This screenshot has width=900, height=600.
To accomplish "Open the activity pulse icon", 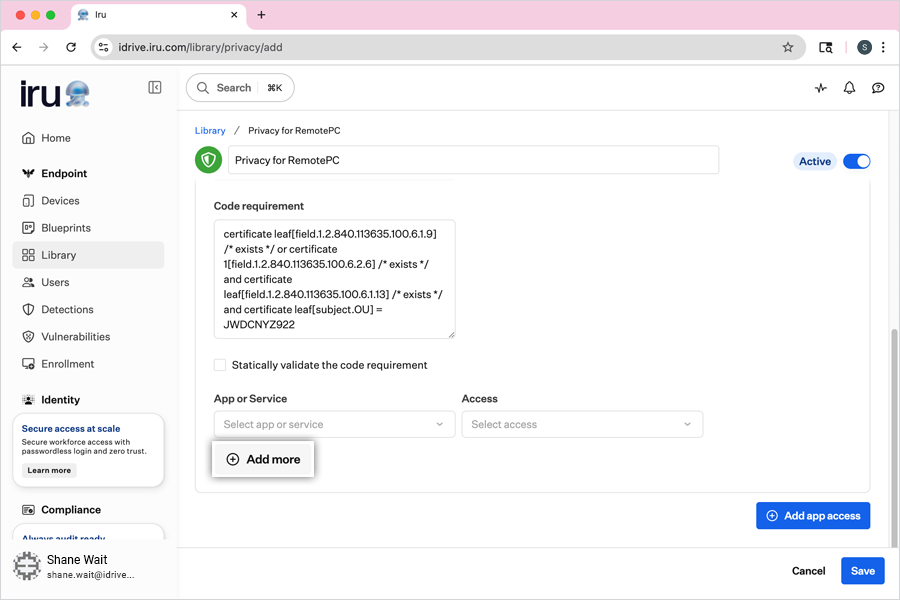I will 821,88.
